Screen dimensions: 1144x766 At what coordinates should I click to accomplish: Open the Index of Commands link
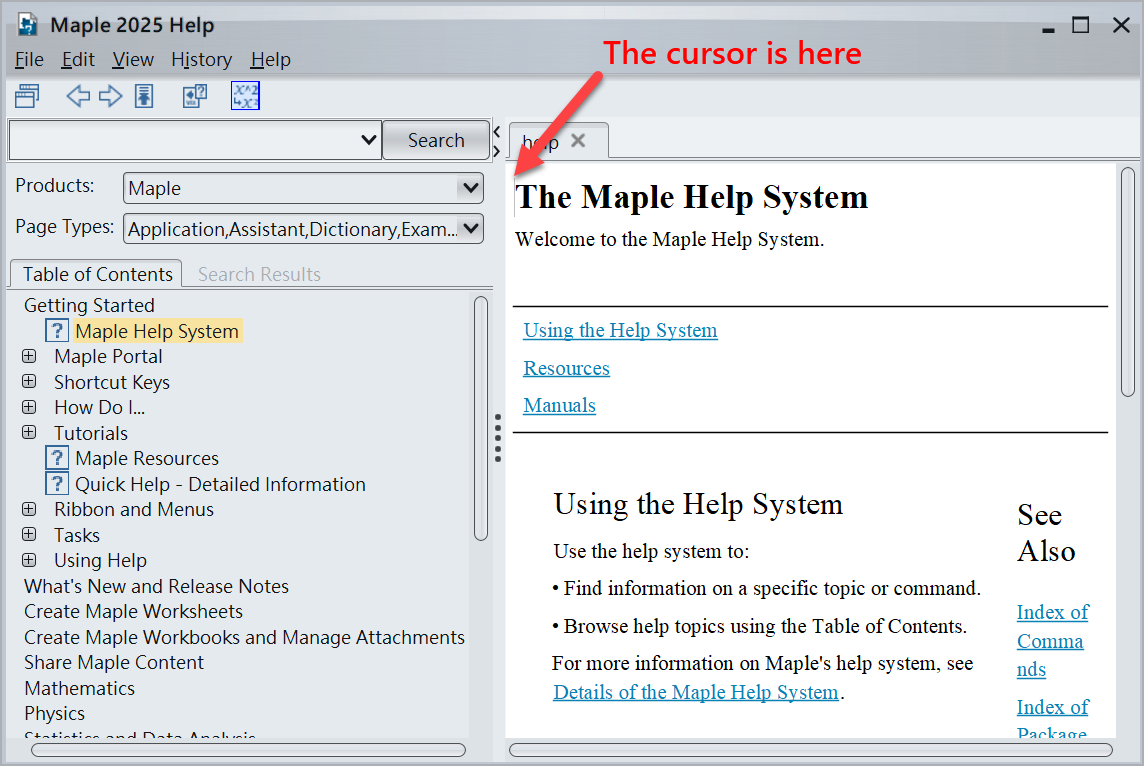pos(1052,641)
